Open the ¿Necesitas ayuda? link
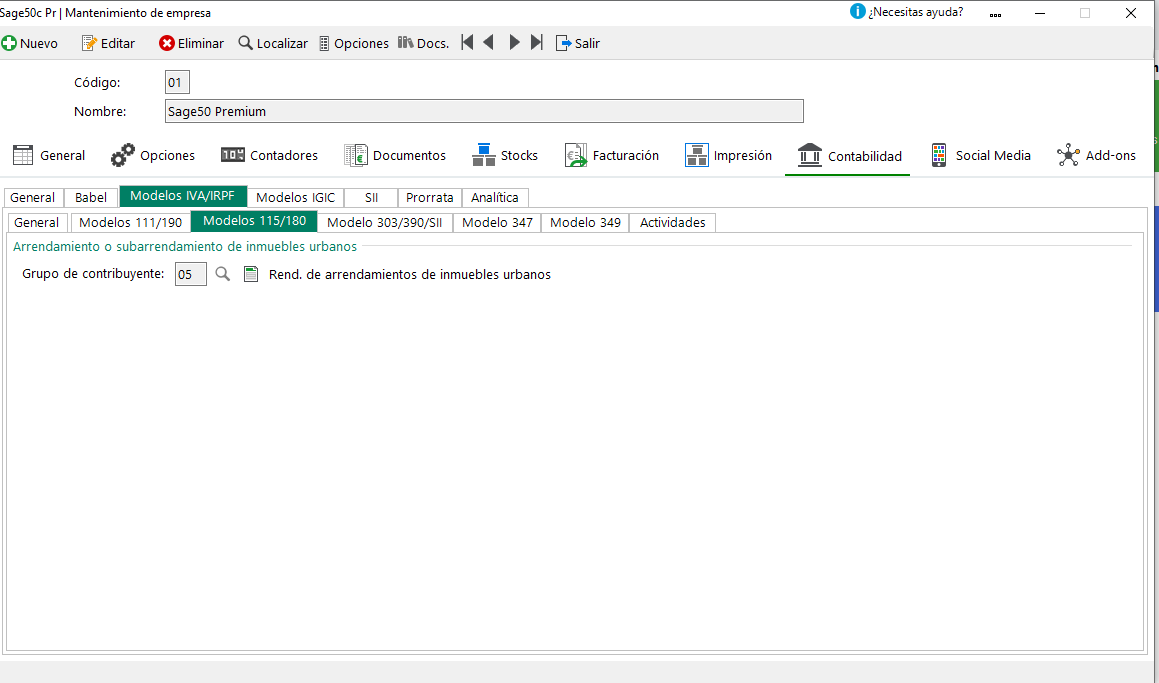The height and width of the screenshot is (683, 1159). coord(916,13)
